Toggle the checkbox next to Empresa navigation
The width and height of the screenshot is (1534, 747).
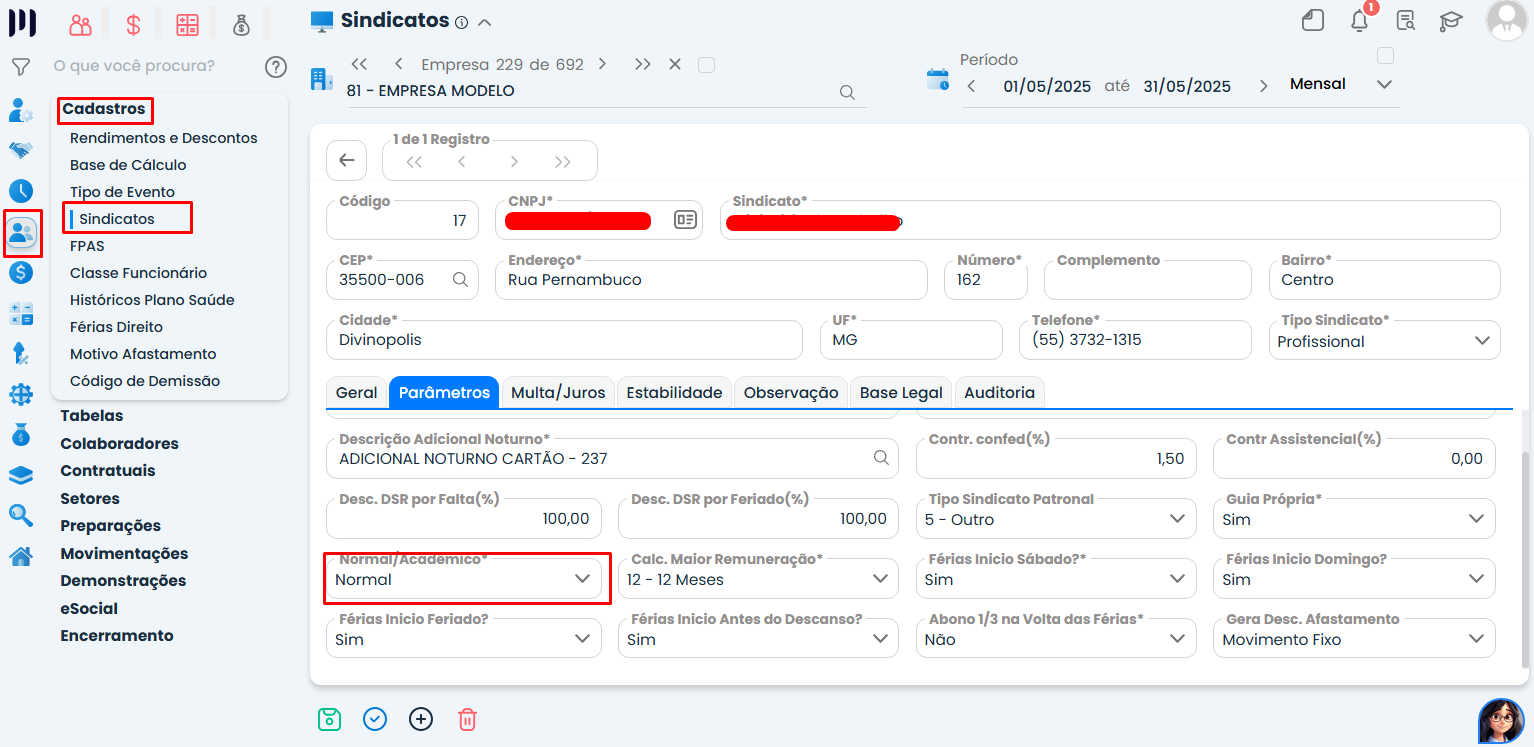pyautogui.click(x=706, y=65)
